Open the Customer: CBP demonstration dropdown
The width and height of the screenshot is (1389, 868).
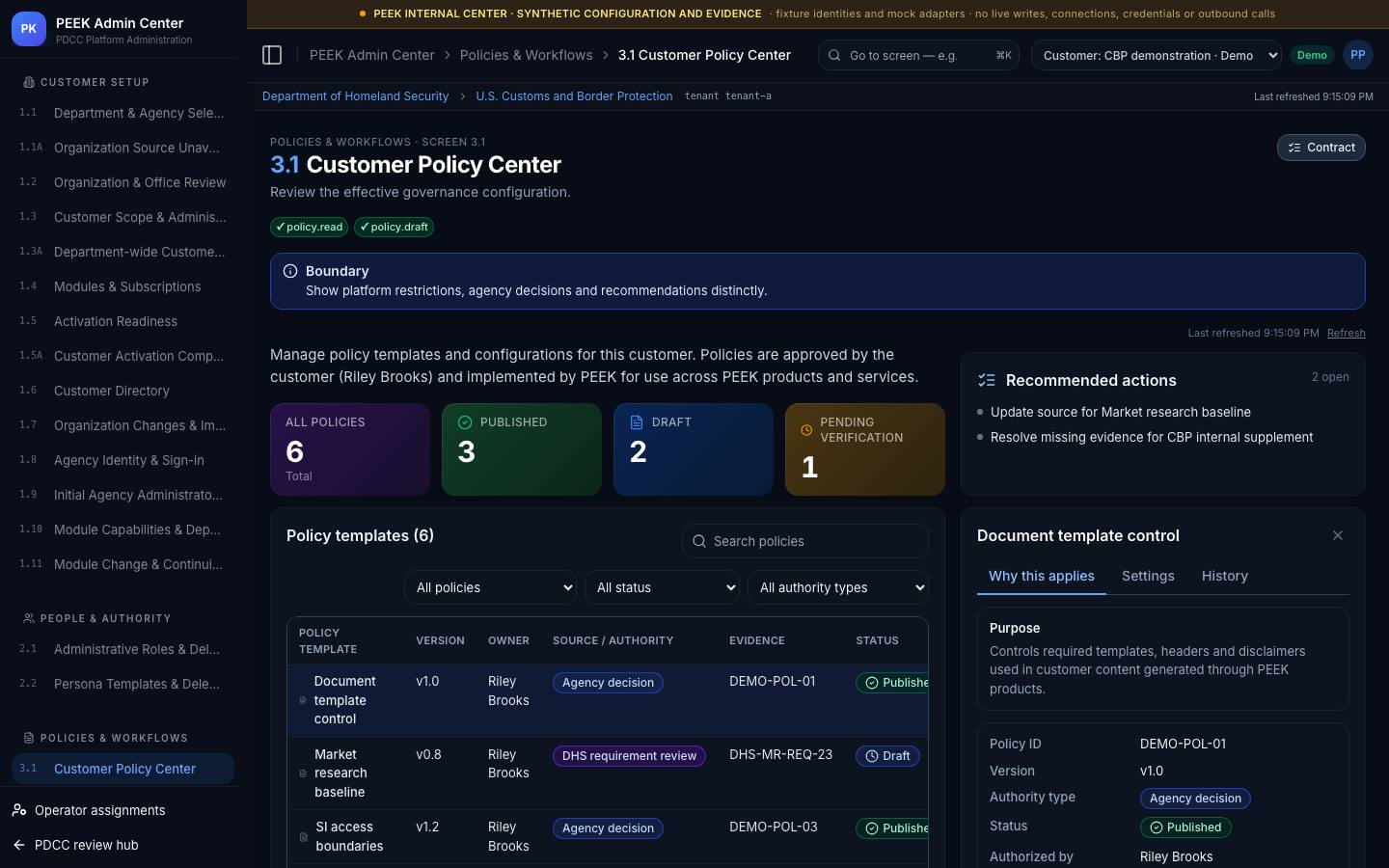[1157, 55]
